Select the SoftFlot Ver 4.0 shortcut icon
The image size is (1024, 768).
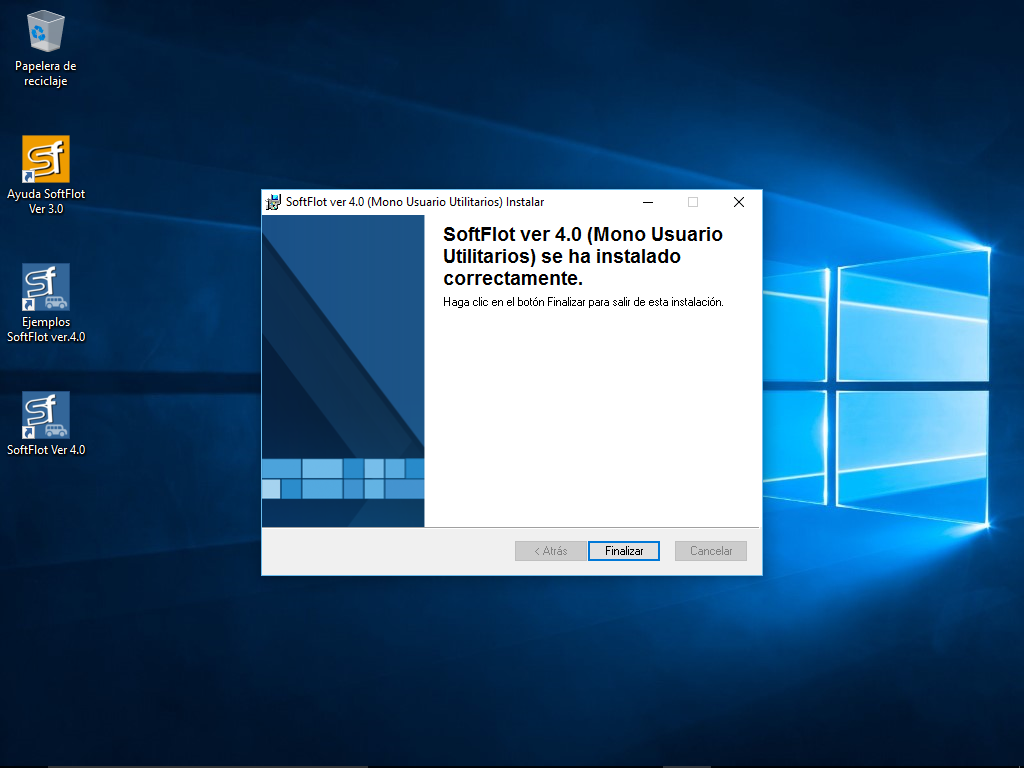46,415
